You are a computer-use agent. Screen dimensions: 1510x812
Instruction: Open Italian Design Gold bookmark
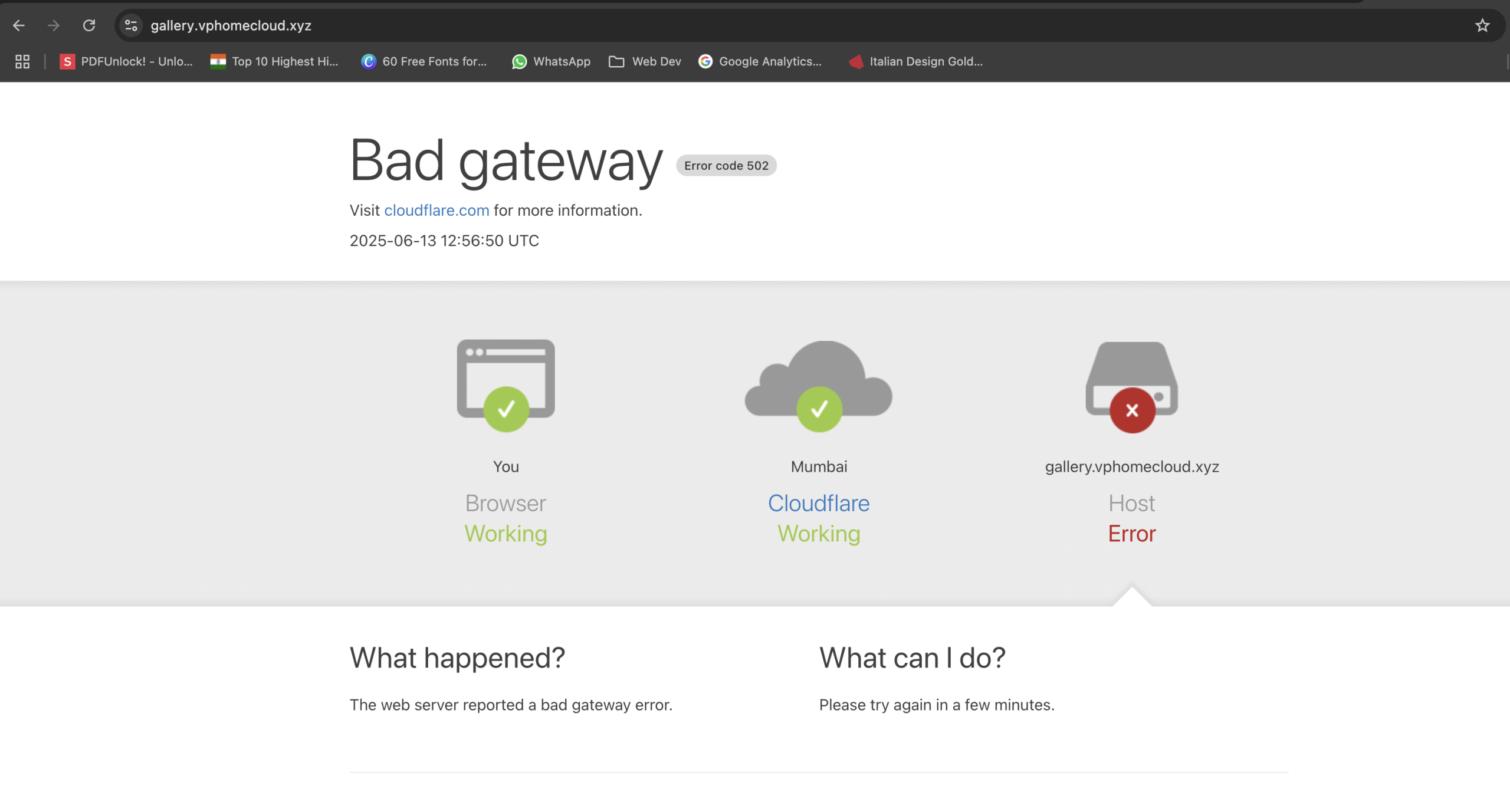tap(915, 61)
